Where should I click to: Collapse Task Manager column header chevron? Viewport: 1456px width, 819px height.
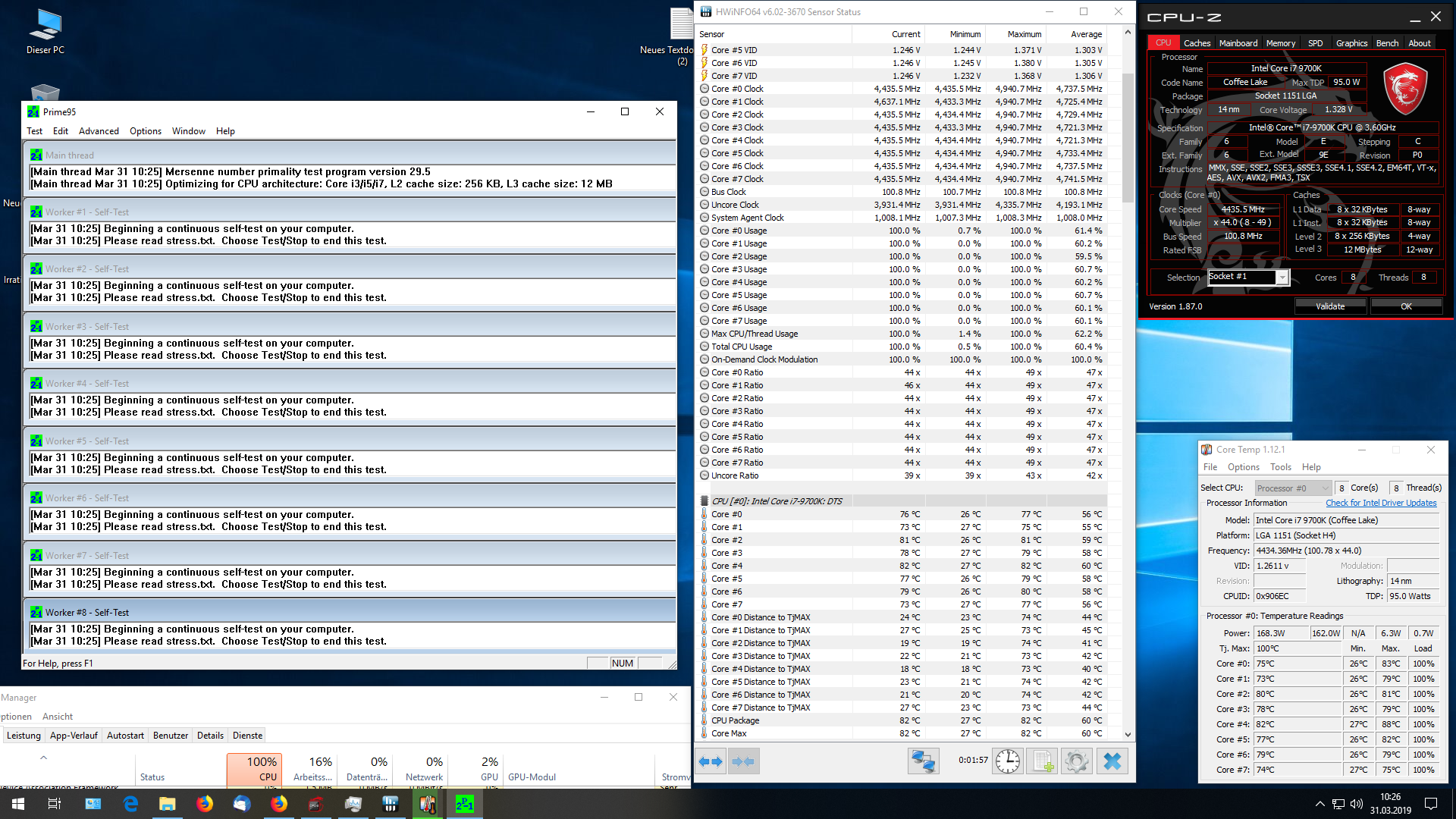[x=43, y=758]
